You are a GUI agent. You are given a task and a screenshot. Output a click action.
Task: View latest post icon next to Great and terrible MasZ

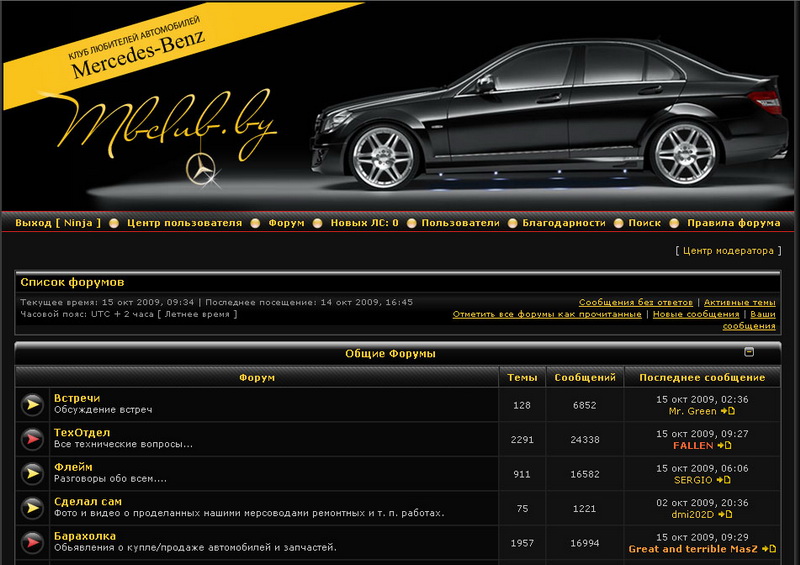click(769, 549)
